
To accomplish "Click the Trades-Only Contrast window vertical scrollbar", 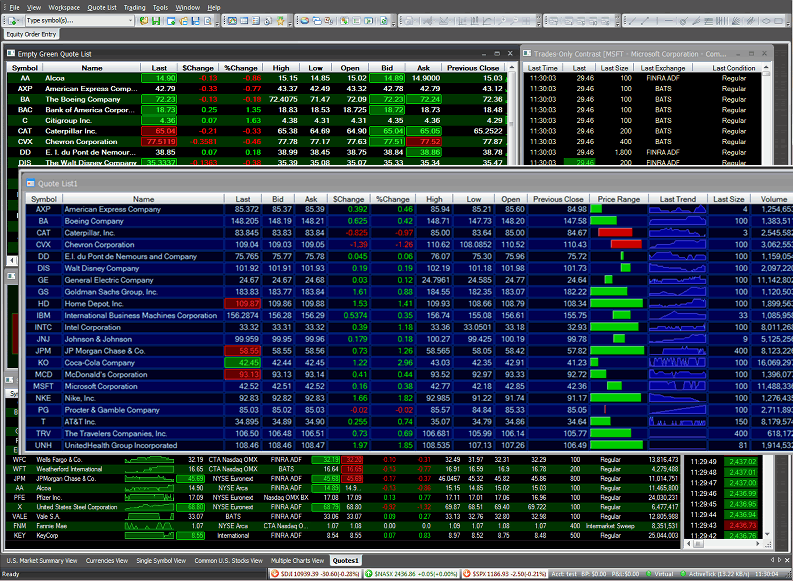I will tap(766, 114).
